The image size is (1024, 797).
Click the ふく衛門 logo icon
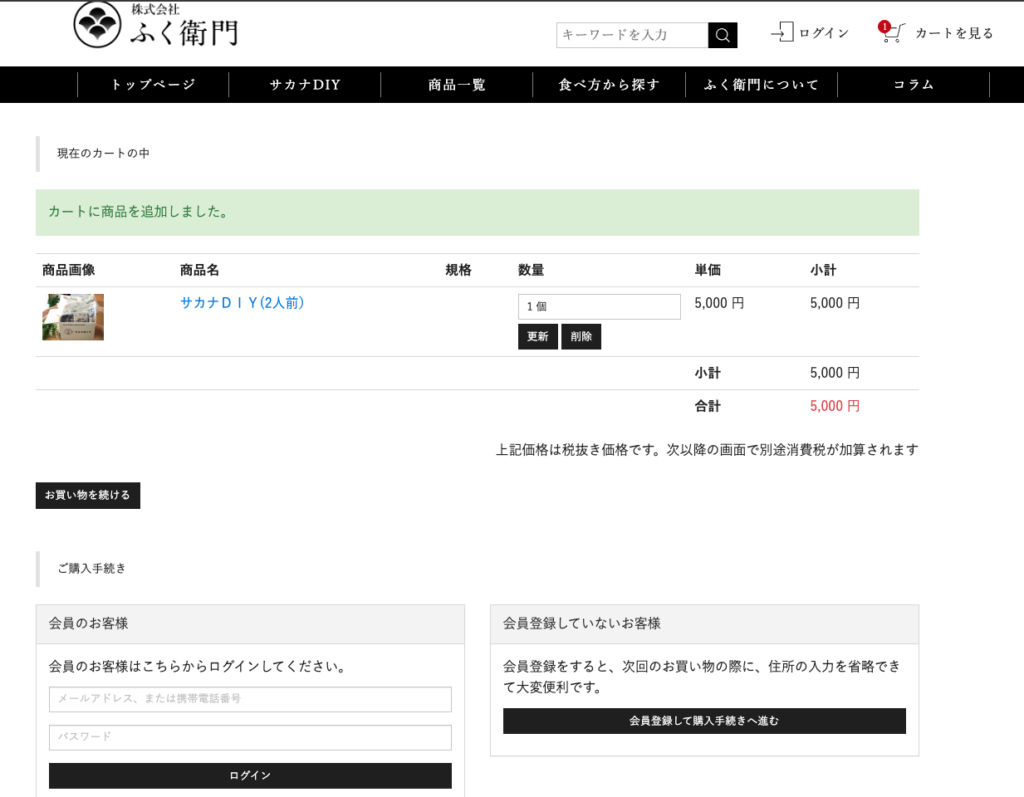point(98,25)
